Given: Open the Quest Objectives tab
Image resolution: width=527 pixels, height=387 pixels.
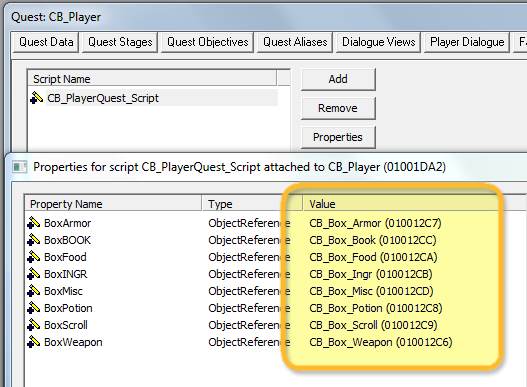Looking at the screenshot, I should click(207, 42).
